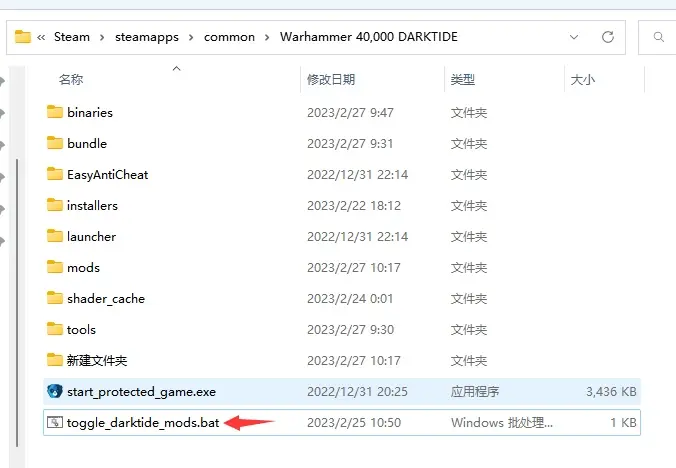
Task: Click the start_protected_game.exe application icon
Action: tap(55, 391)
